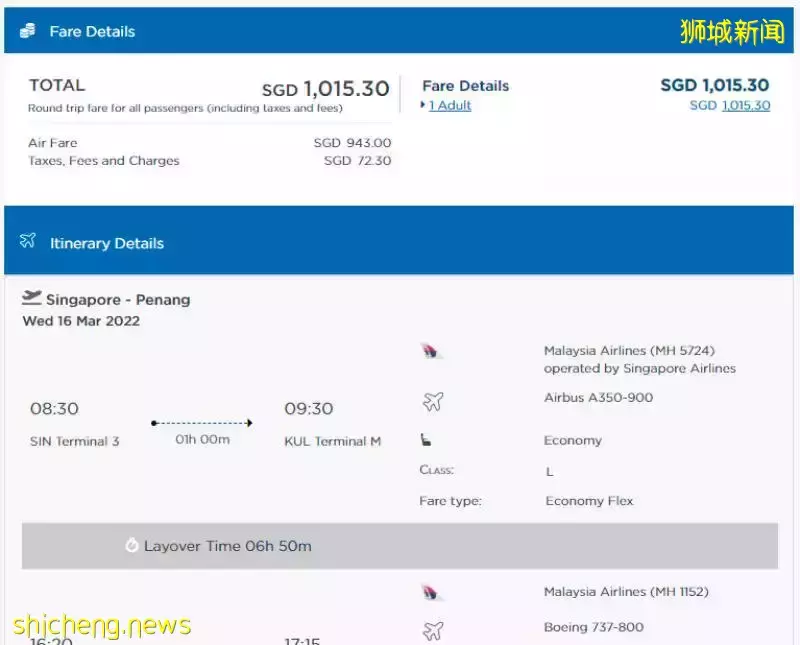
Task: Click the Economy Flex fare type text
Action: 589,501
